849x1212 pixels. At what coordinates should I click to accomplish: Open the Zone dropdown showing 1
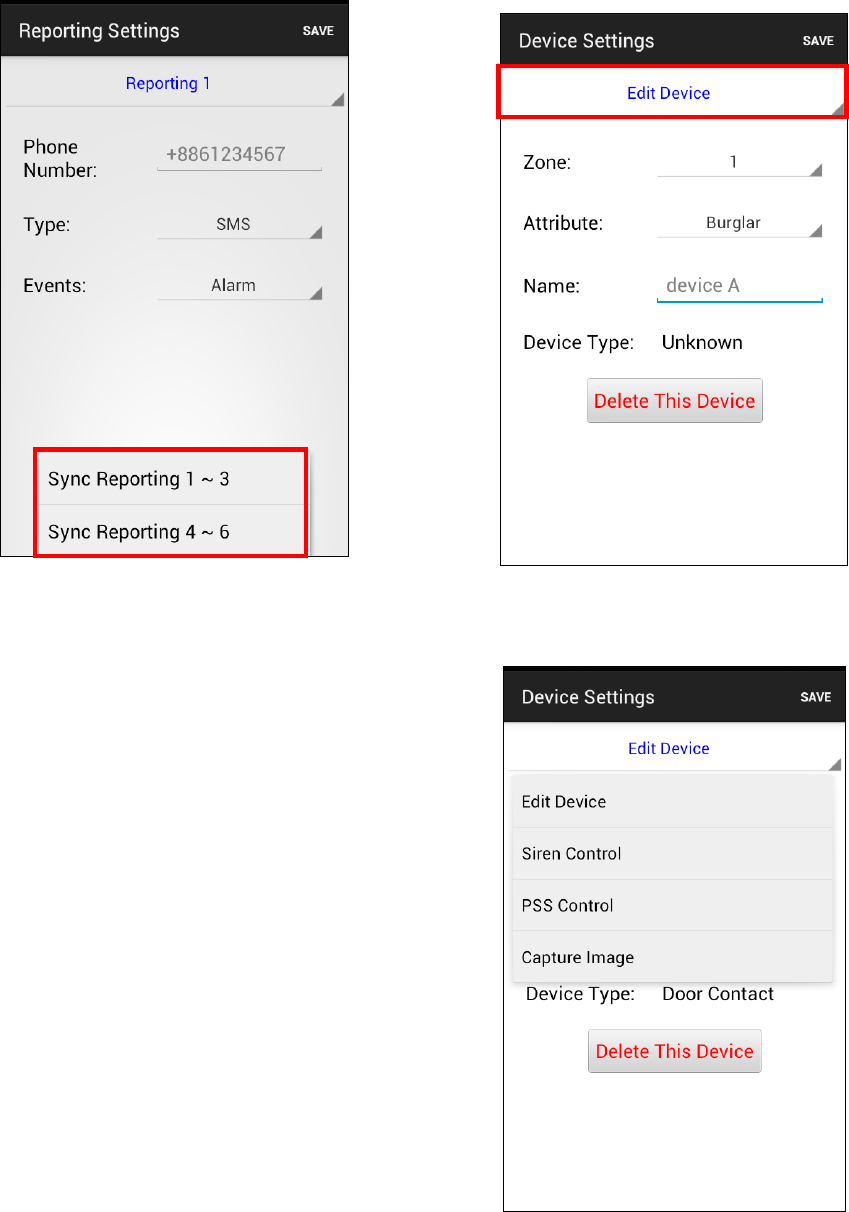tap(740, 162)
